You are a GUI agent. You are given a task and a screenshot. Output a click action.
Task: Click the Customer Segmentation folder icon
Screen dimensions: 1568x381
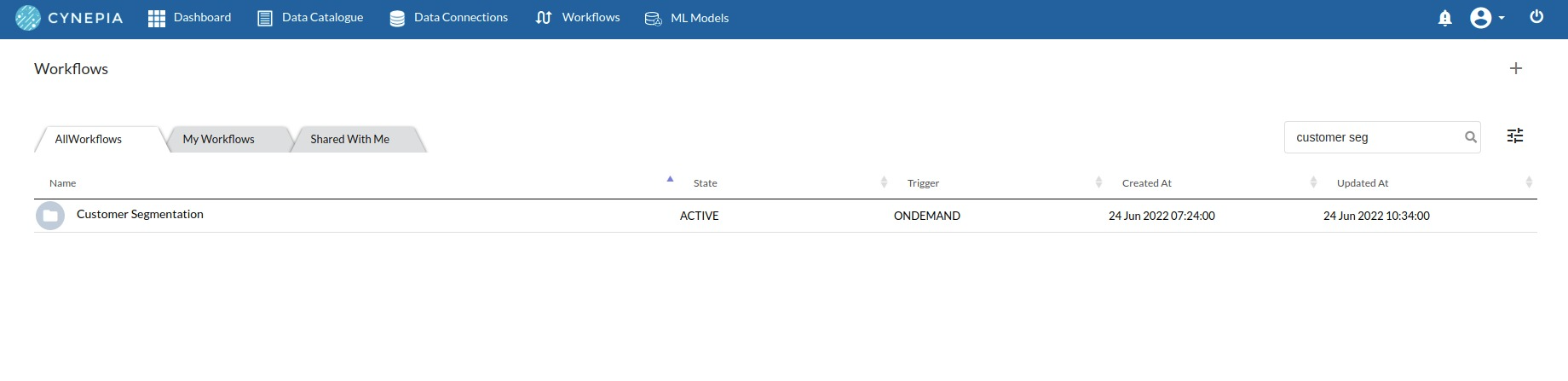50,216
